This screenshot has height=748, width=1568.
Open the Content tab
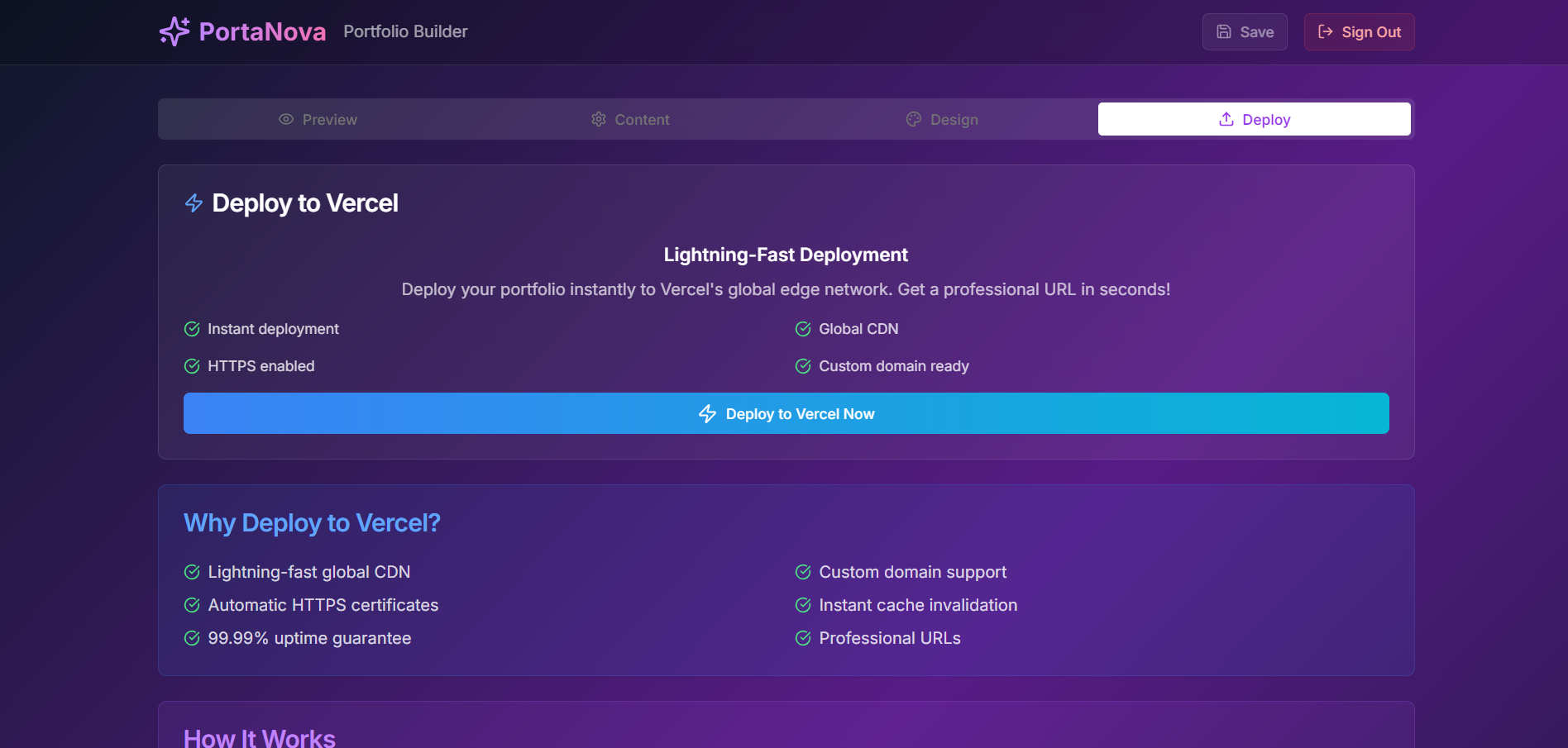click(630, 119)
